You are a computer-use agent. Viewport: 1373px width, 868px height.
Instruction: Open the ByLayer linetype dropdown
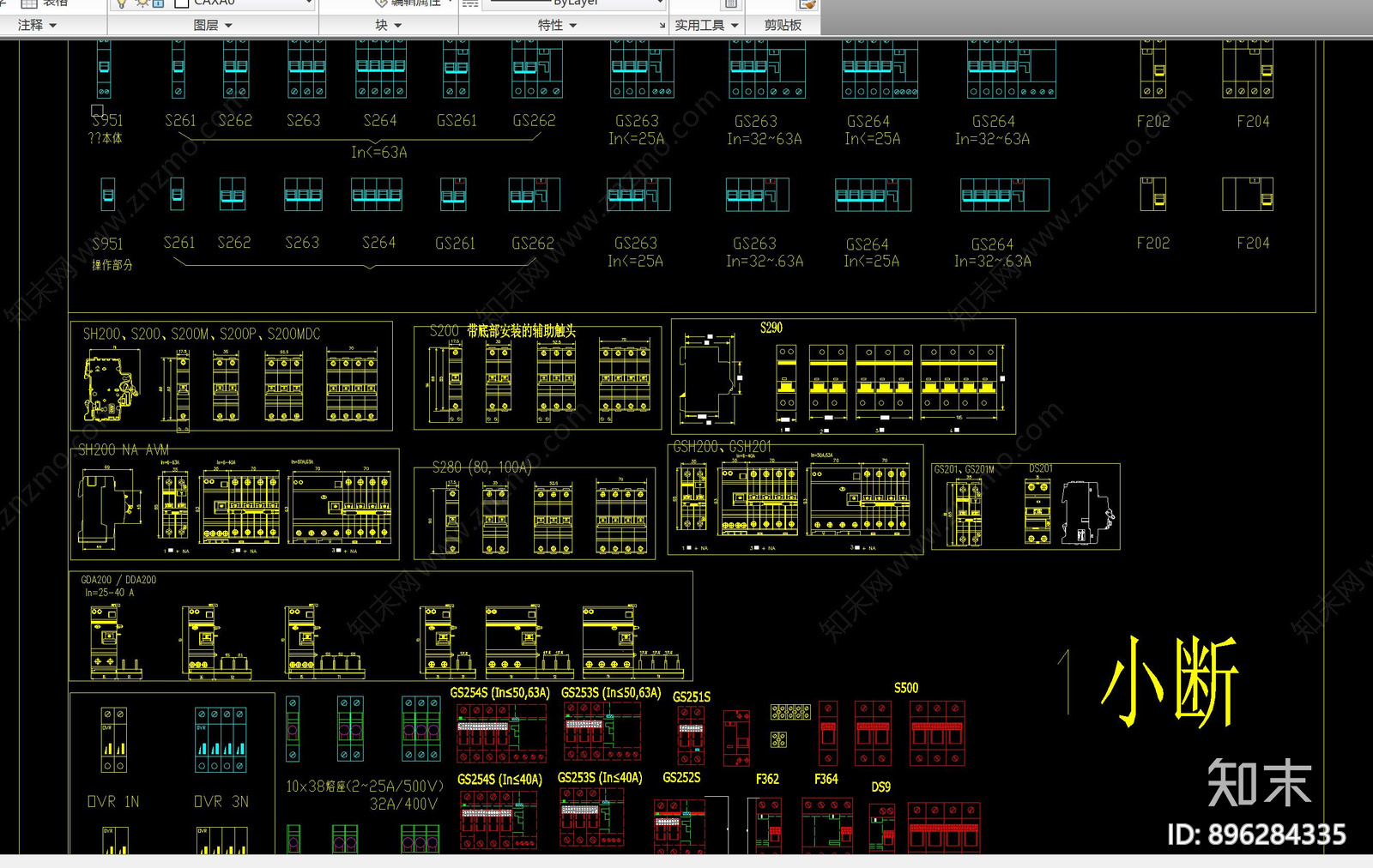659,3
